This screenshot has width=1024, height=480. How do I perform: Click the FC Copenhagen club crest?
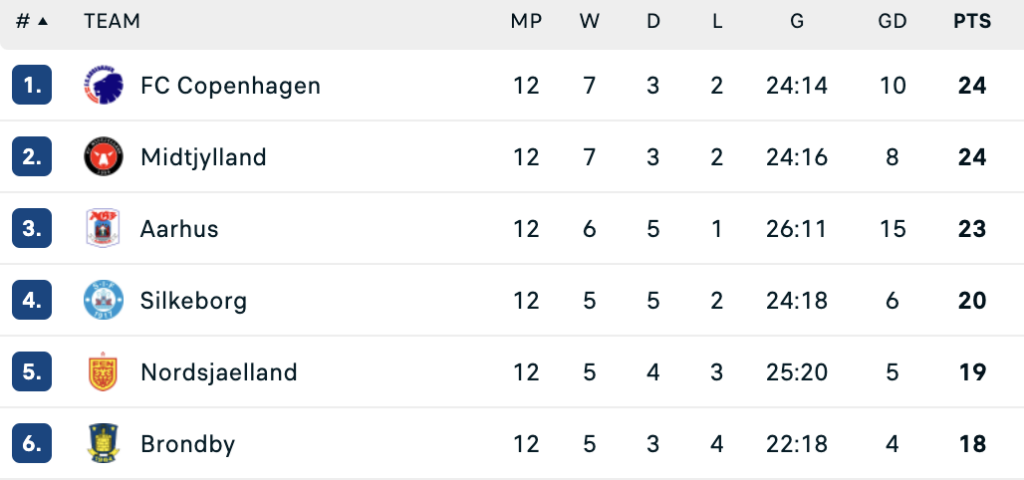pyautogui.click(x=103, y=86)
